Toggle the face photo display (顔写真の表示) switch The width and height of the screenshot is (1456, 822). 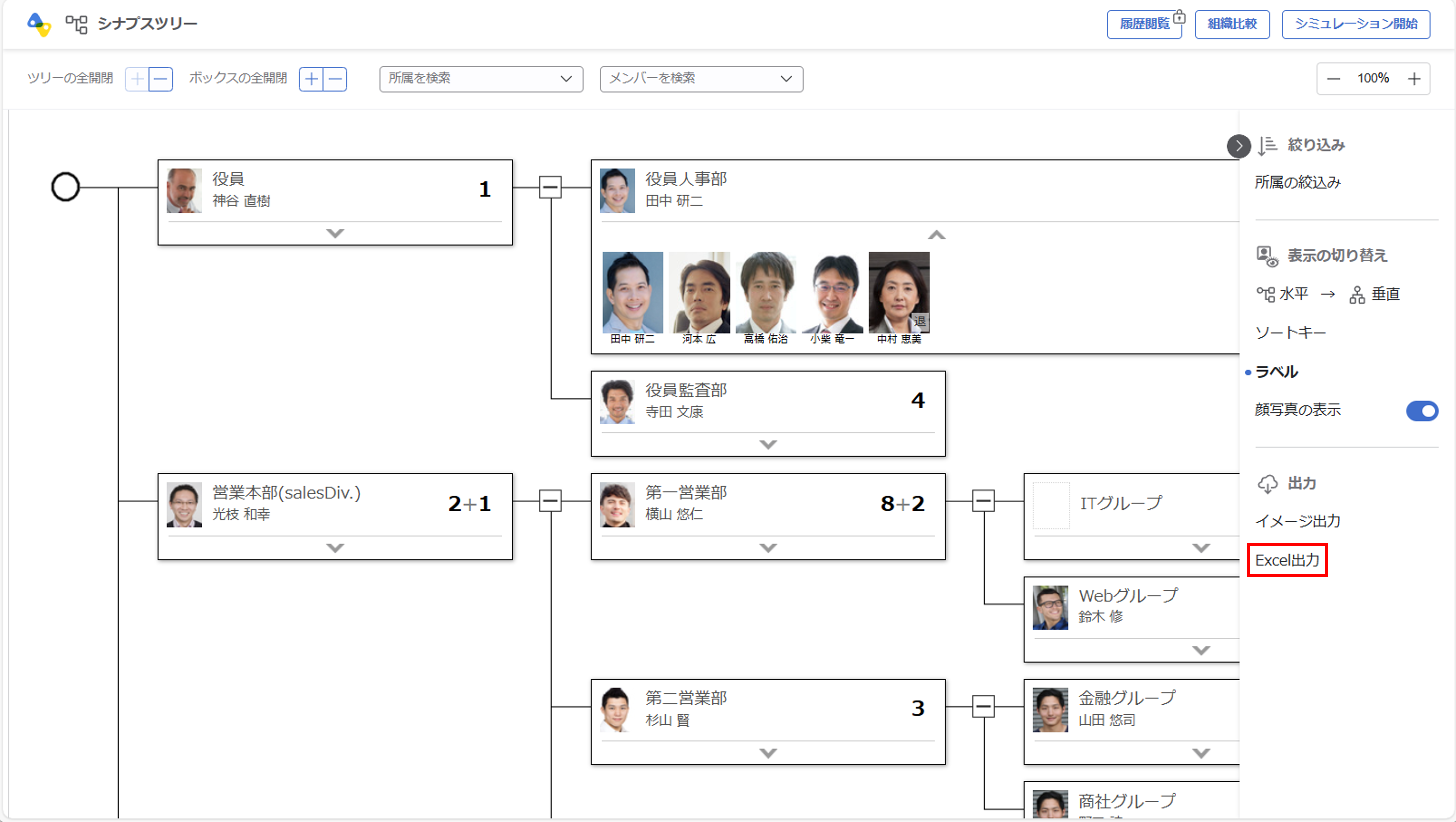(1421, 411)
